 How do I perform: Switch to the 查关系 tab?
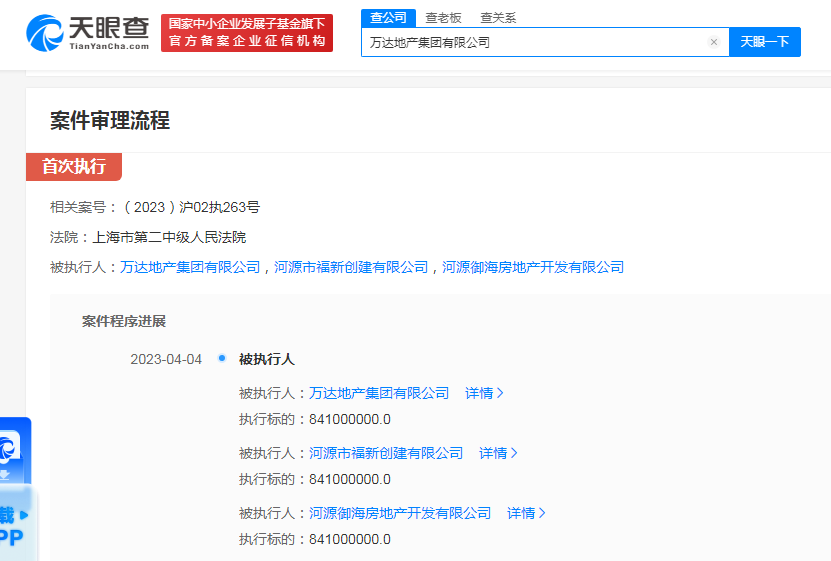(498, 18)
